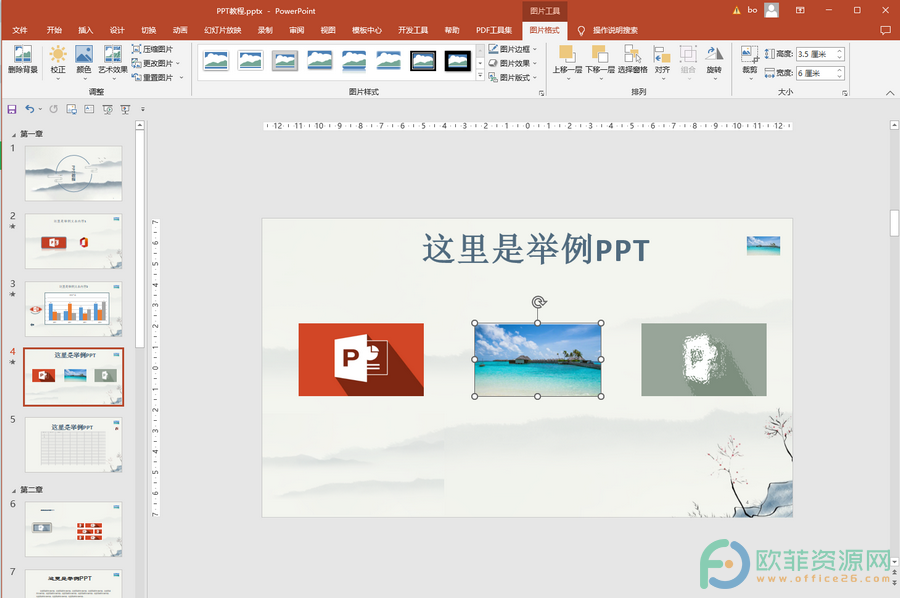Screen dimensions: 900x598
Task: Click 上移一层 bring forward icon
Action: pyautogui.click(x=567, y=60)
